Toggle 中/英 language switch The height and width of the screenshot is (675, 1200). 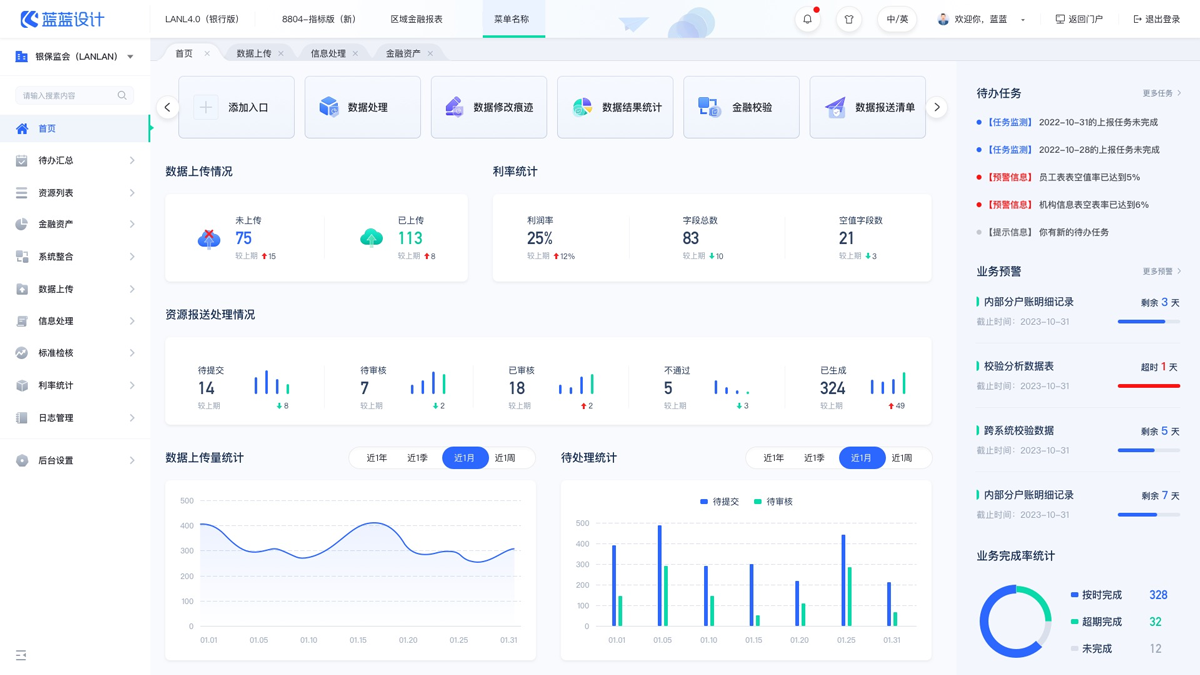tap(897, 19)
